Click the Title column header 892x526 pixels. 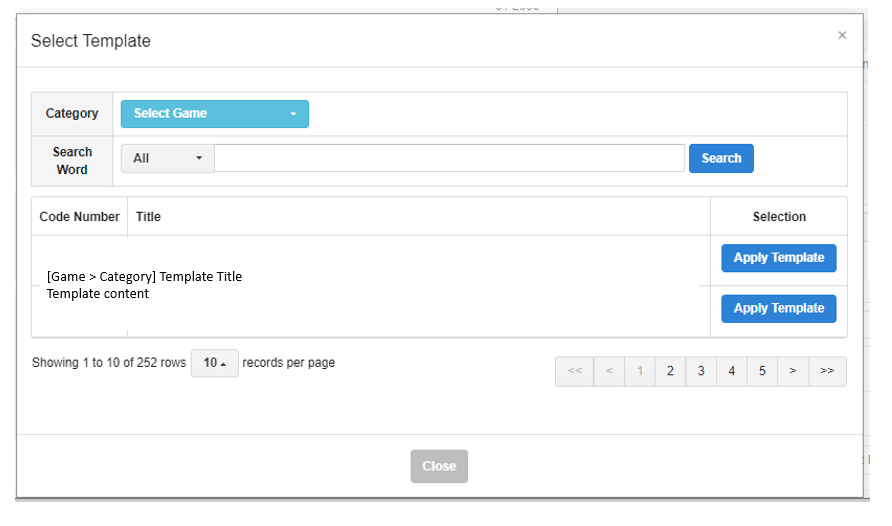coord(148,217)
